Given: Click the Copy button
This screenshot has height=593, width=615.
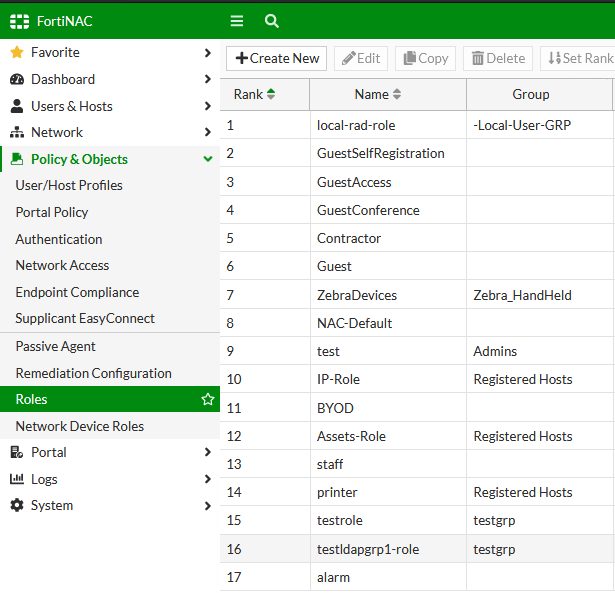Looking at the screenshot, I should (x=426, y=58).
